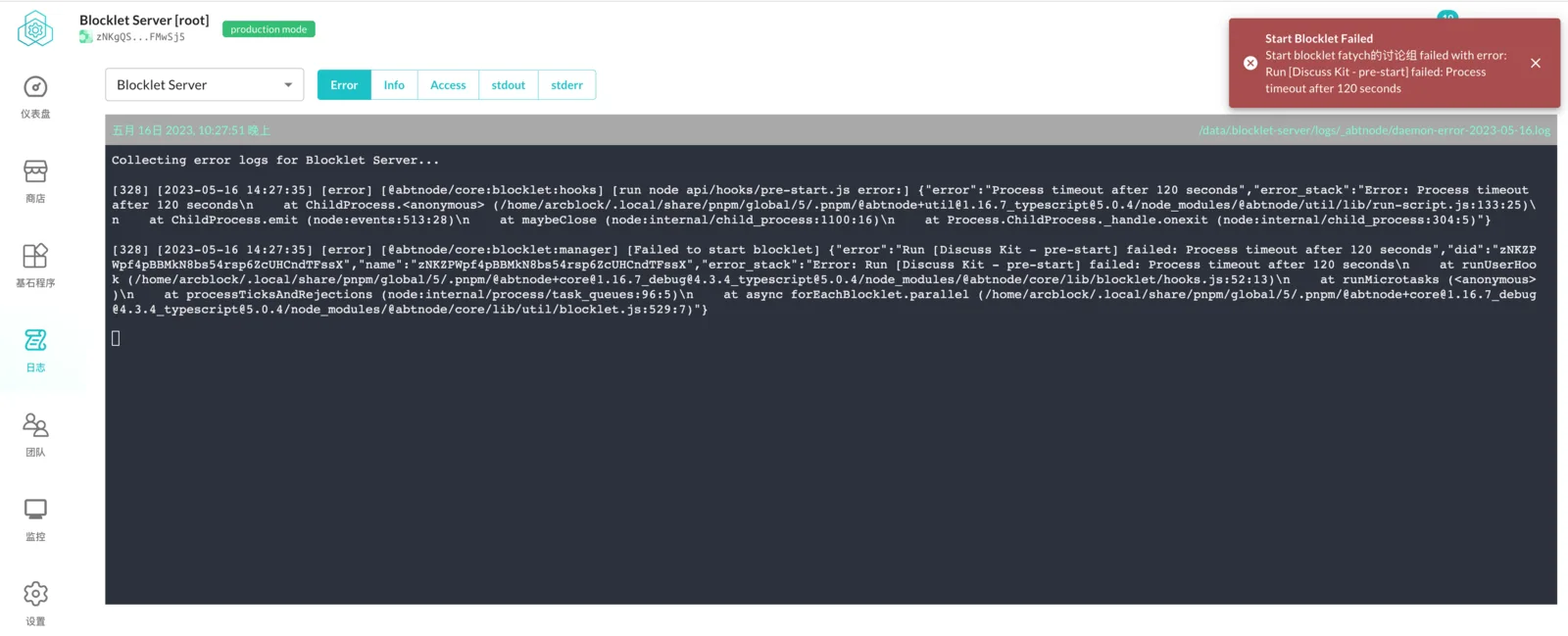Switch to the Access log tab
1568x636 pixels.
click(x=448, y=85)
